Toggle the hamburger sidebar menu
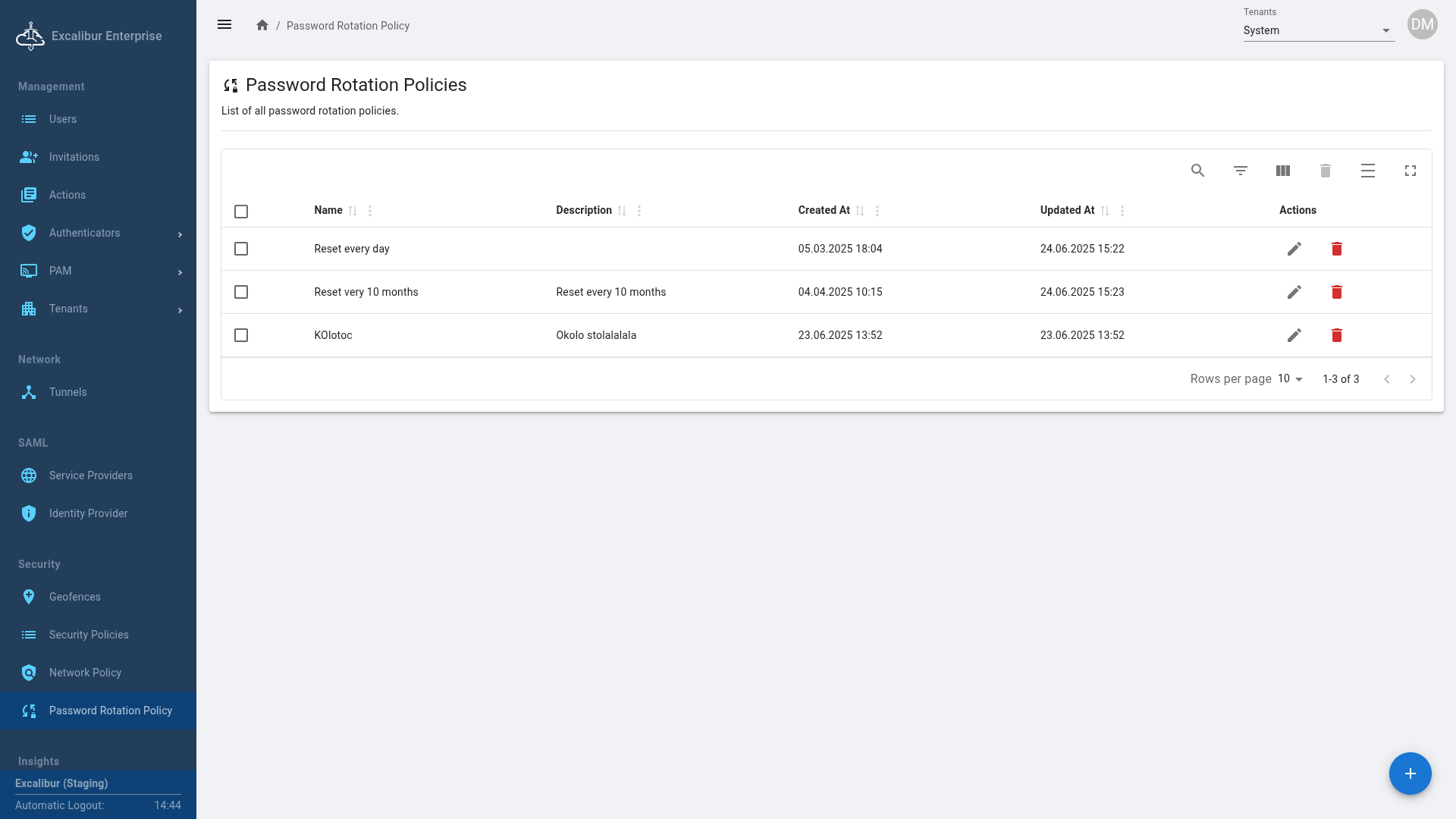 224,25
